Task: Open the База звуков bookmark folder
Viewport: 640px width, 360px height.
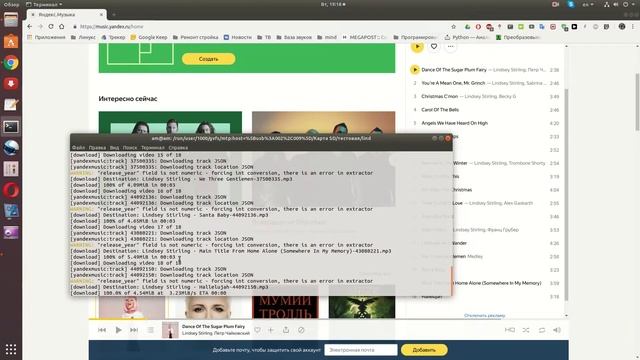Action: coord(294,37)
